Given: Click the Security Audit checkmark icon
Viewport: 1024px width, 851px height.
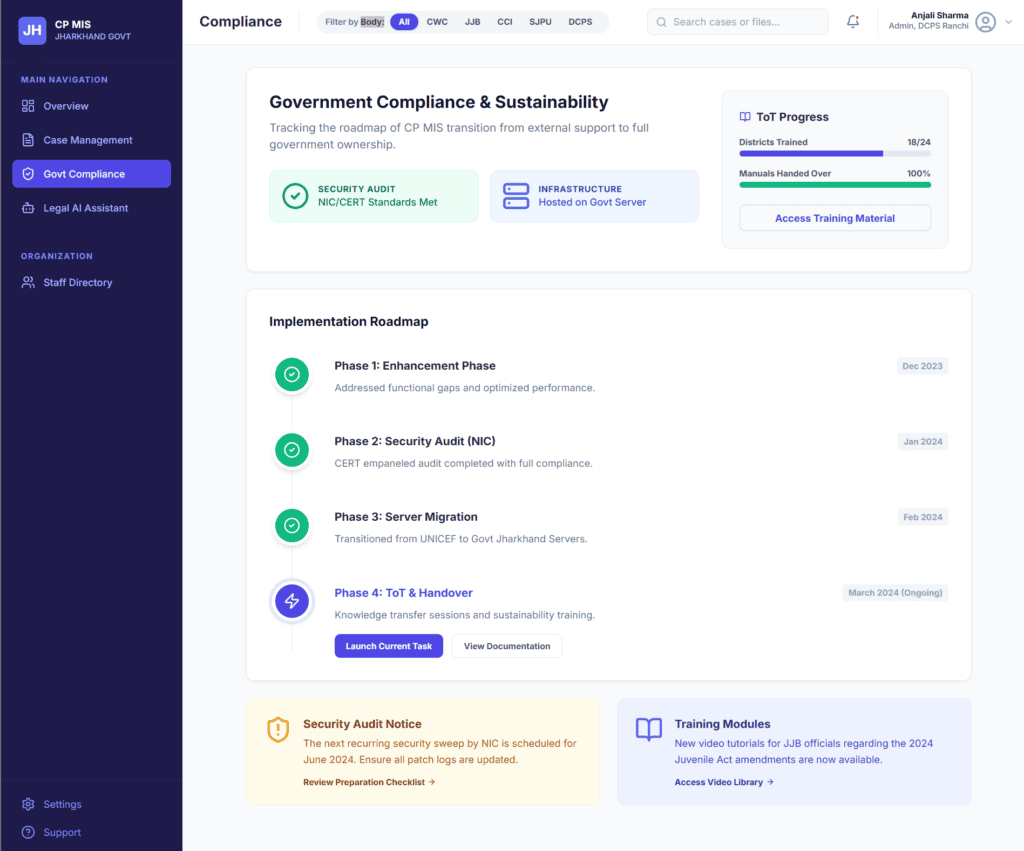Looking at the screenshot, I should [x=295, y=196].
